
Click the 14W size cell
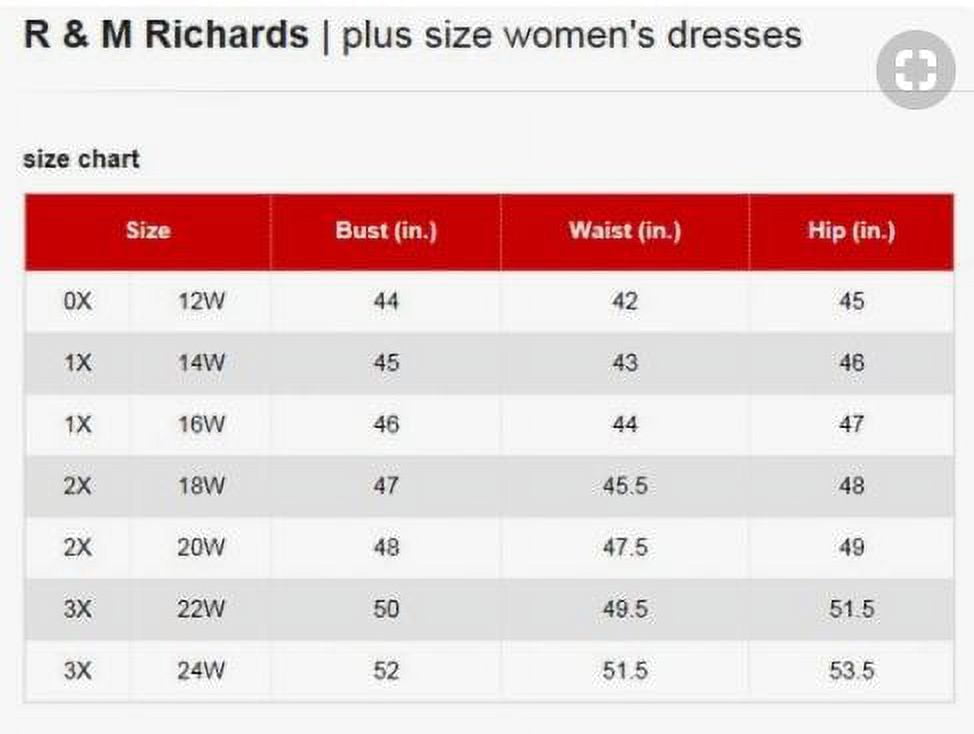coord(201,363)
